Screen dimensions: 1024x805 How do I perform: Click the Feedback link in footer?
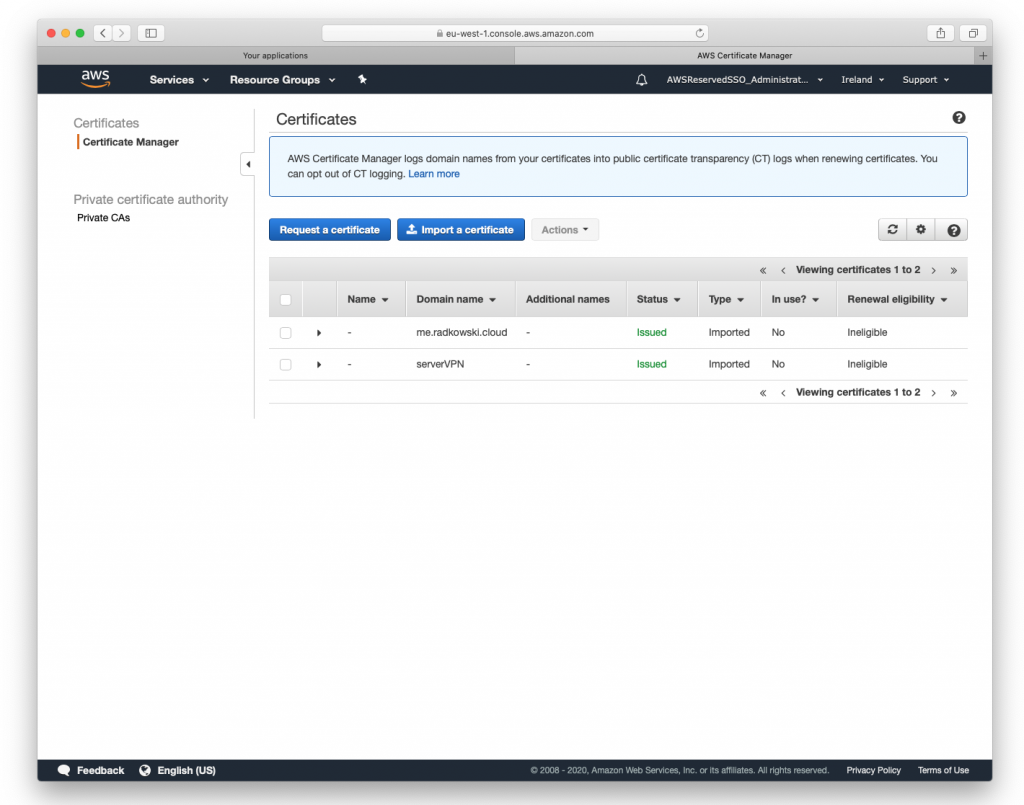101,770
